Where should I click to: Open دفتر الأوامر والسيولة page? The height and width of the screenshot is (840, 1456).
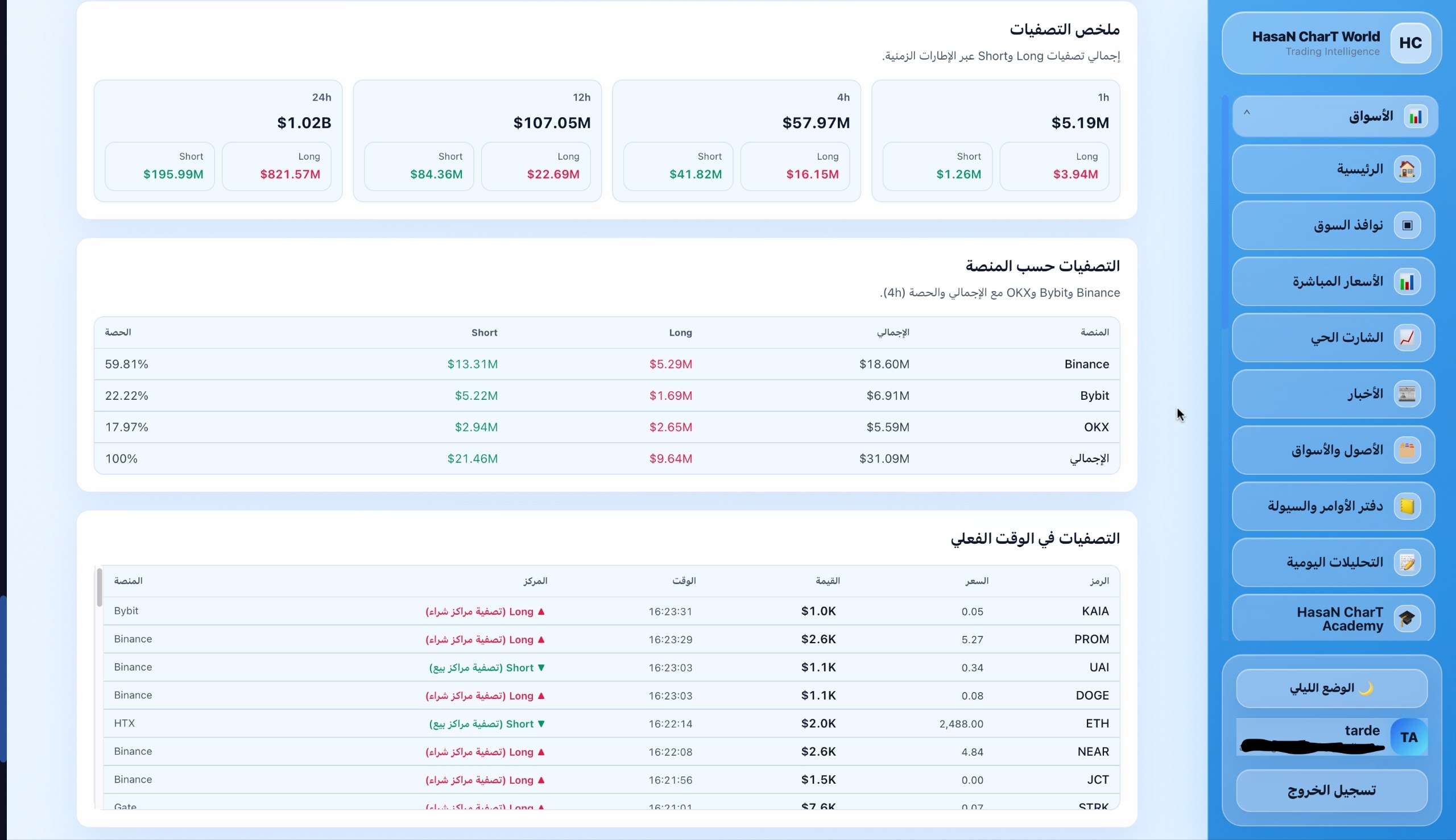click(x=1333, y=507)
